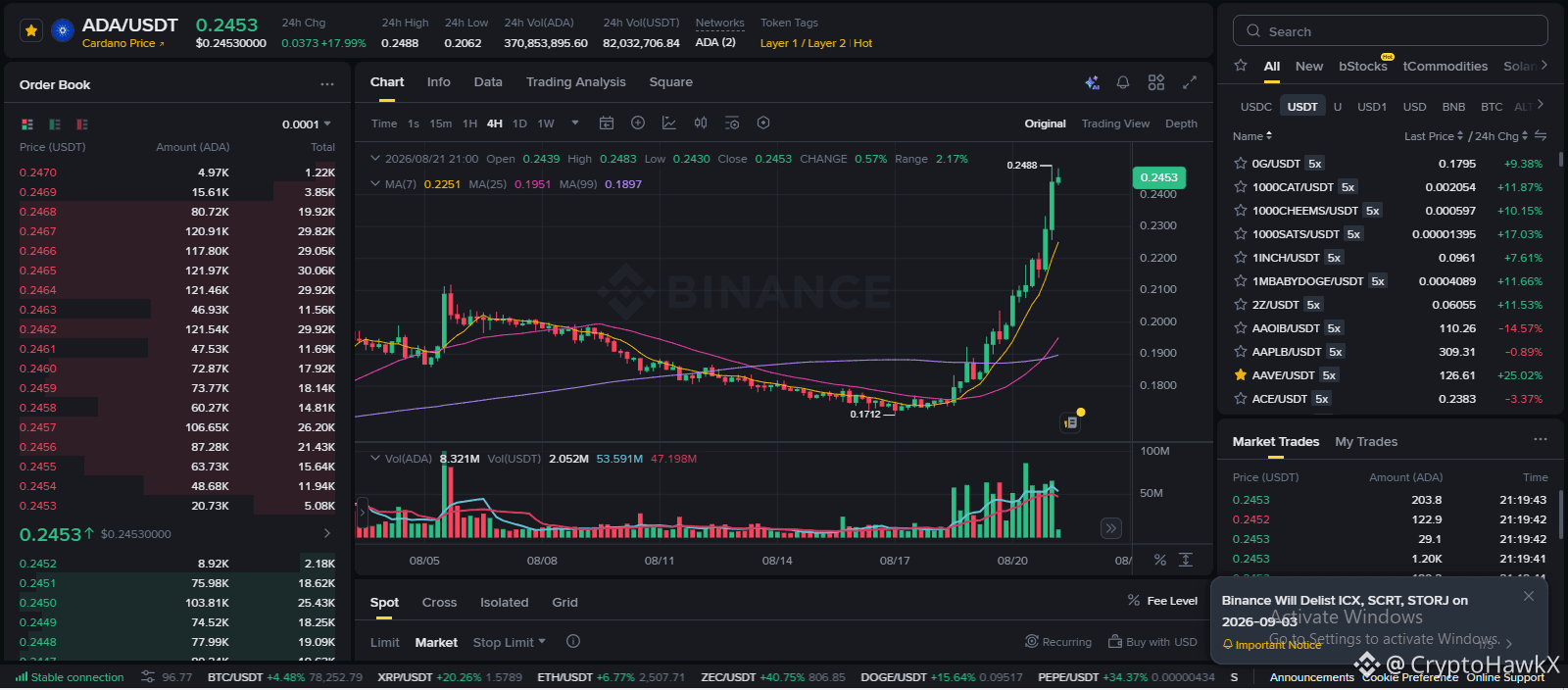Click the add indicator plus icon

[638, 123]
